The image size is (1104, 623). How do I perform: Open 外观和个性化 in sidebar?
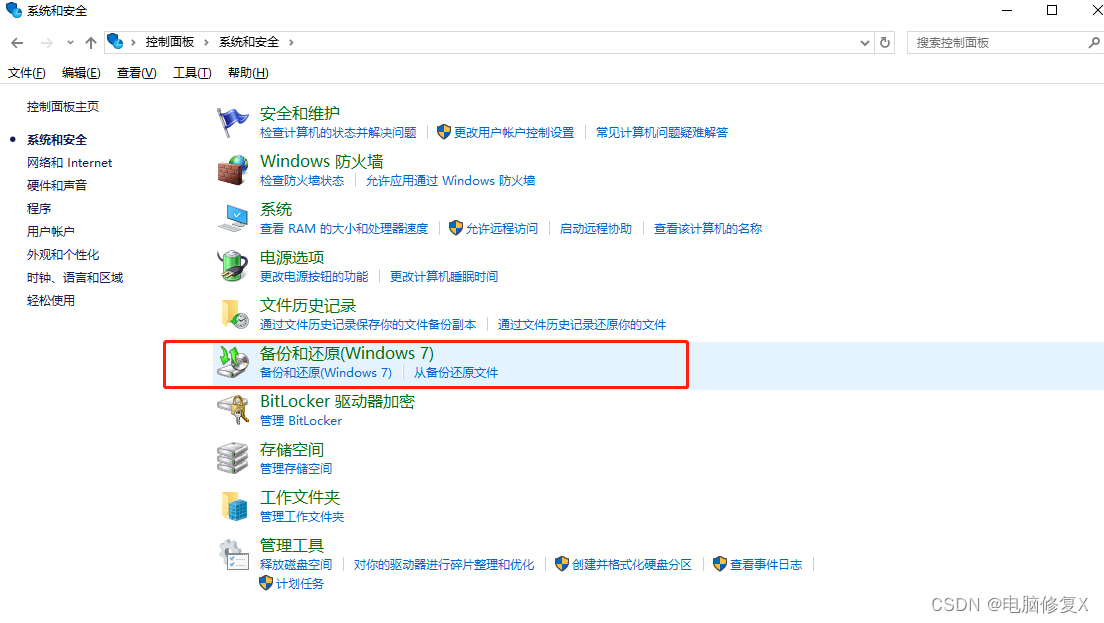coord(63,254)
